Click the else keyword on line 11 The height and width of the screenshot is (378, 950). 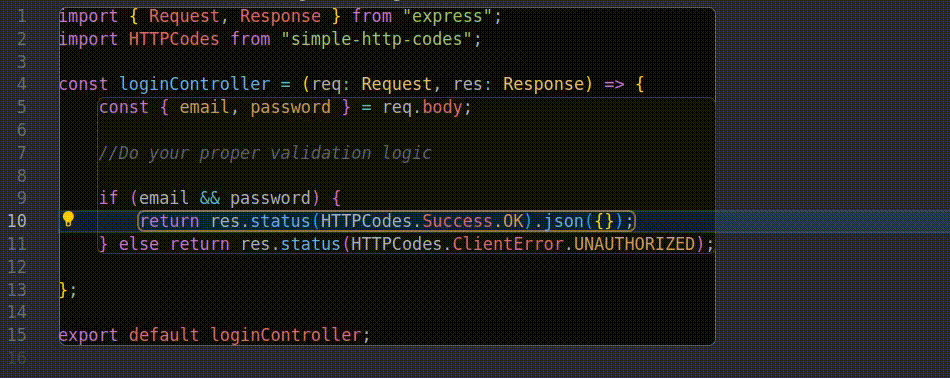(139, 244)
